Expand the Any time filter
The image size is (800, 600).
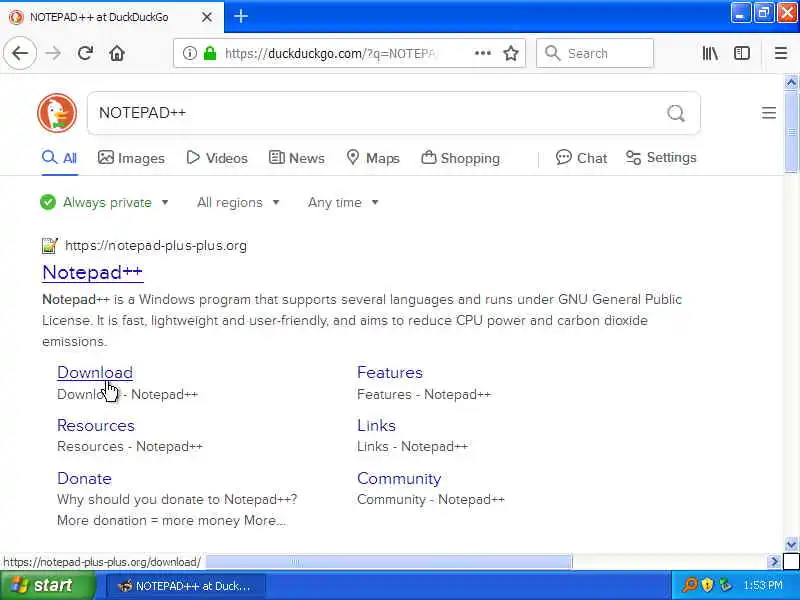(x=343, y=203)
